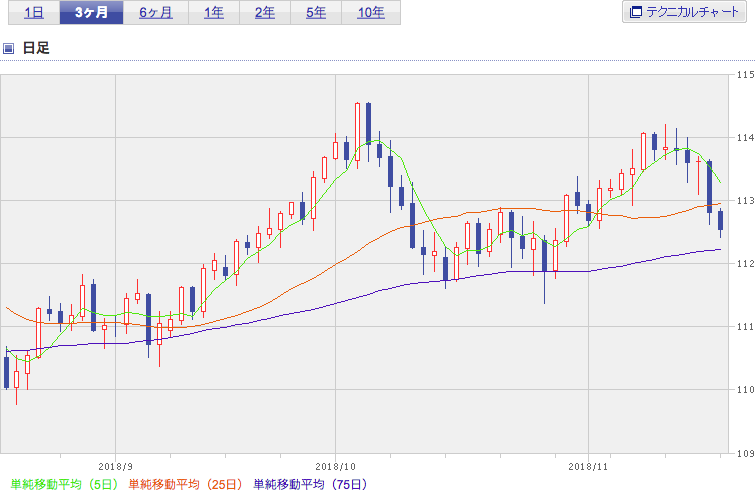Switch to the 1日 time range tab
755x493 pixels.
tap(34, 12)
